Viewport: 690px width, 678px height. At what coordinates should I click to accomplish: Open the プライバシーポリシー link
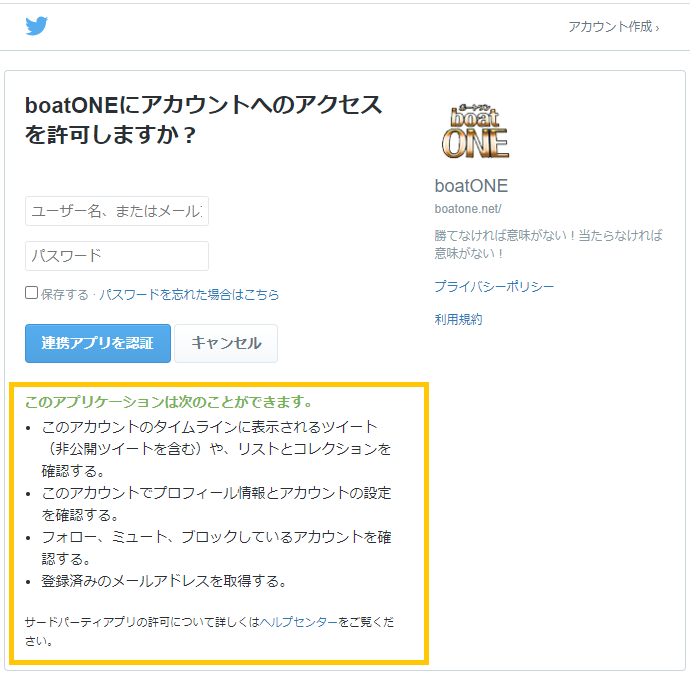point(494,286)
